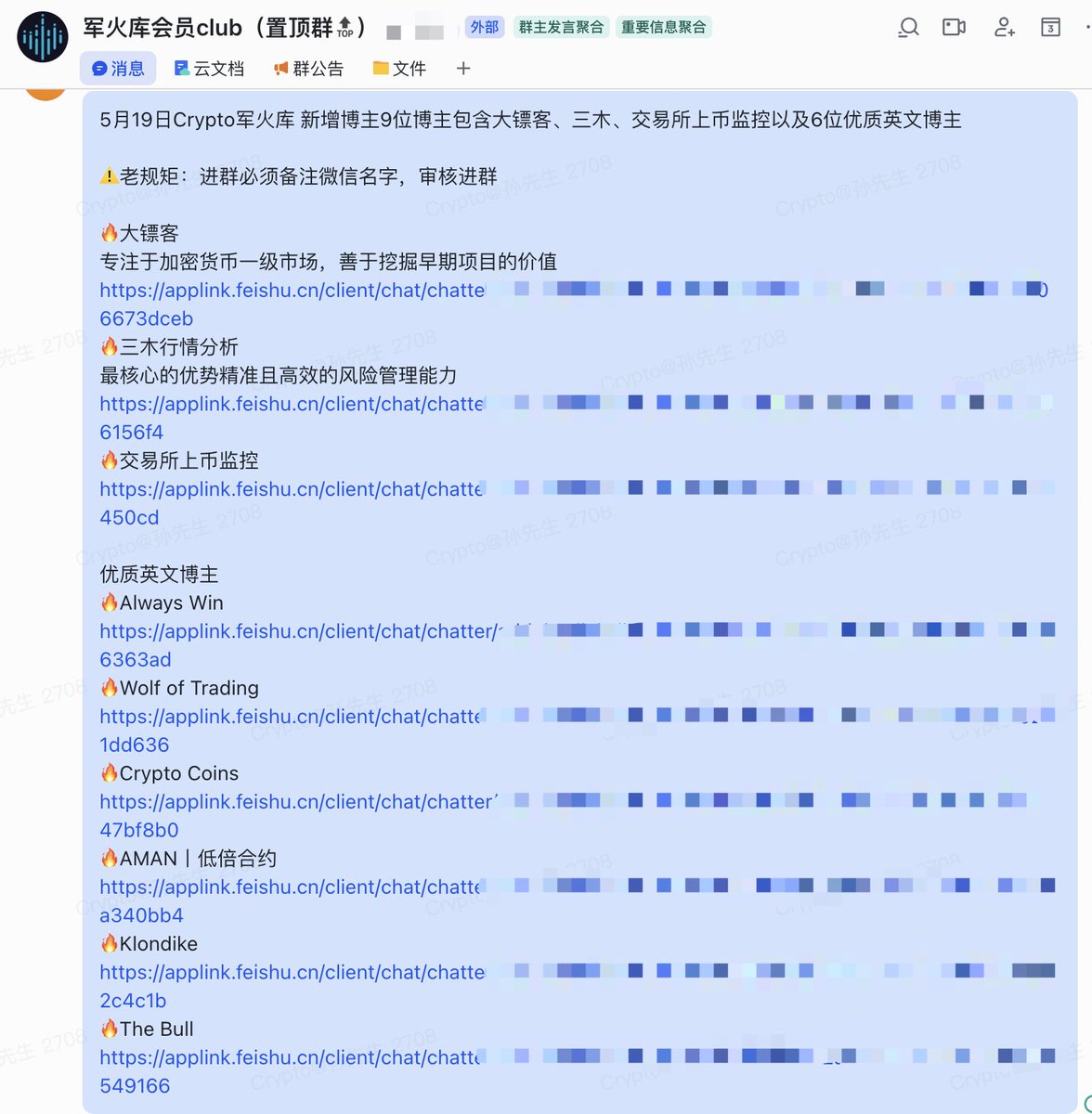The image size is (1092, 1114).
Task: Click the link ending 47bf8b0
Action: [x=139, y=831]
